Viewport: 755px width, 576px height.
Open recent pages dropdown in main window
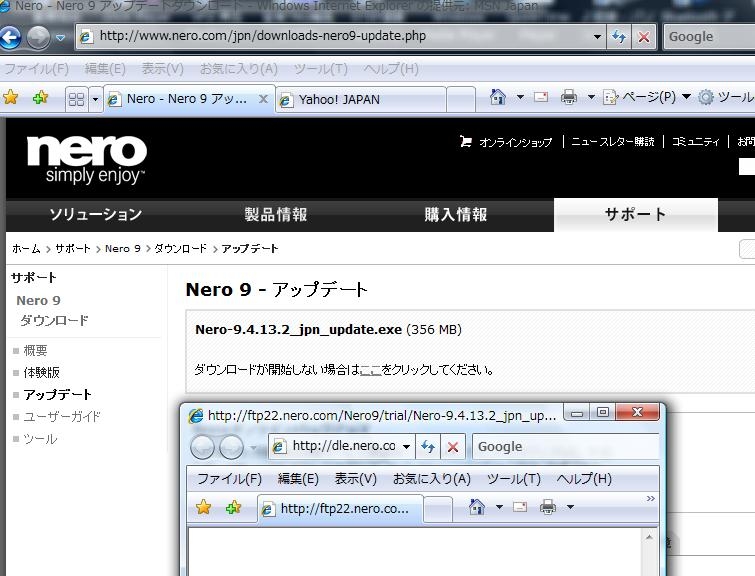(60, 37)
